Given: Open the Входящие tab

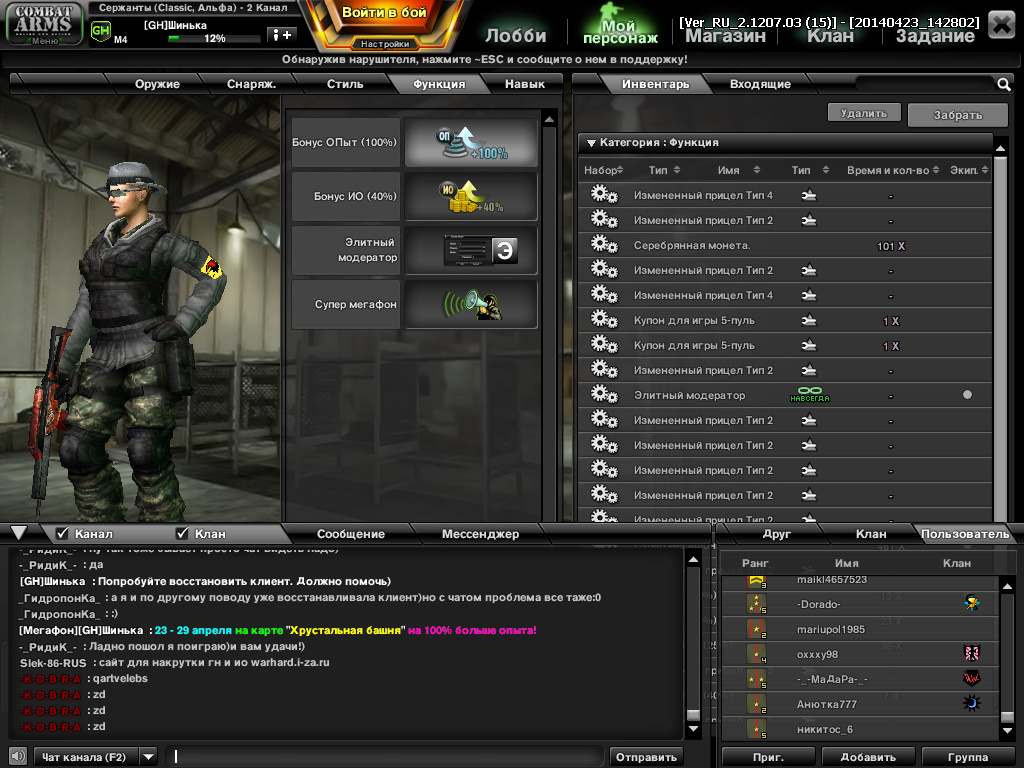Looking at the screenshot, I should click(x=760, y=84).
